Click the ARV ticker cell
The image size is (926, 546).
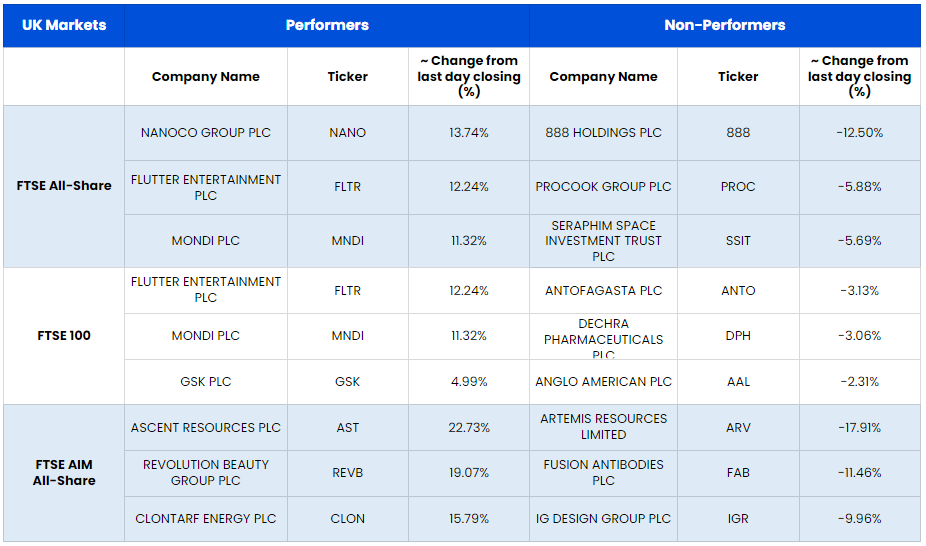click(738, 428)
